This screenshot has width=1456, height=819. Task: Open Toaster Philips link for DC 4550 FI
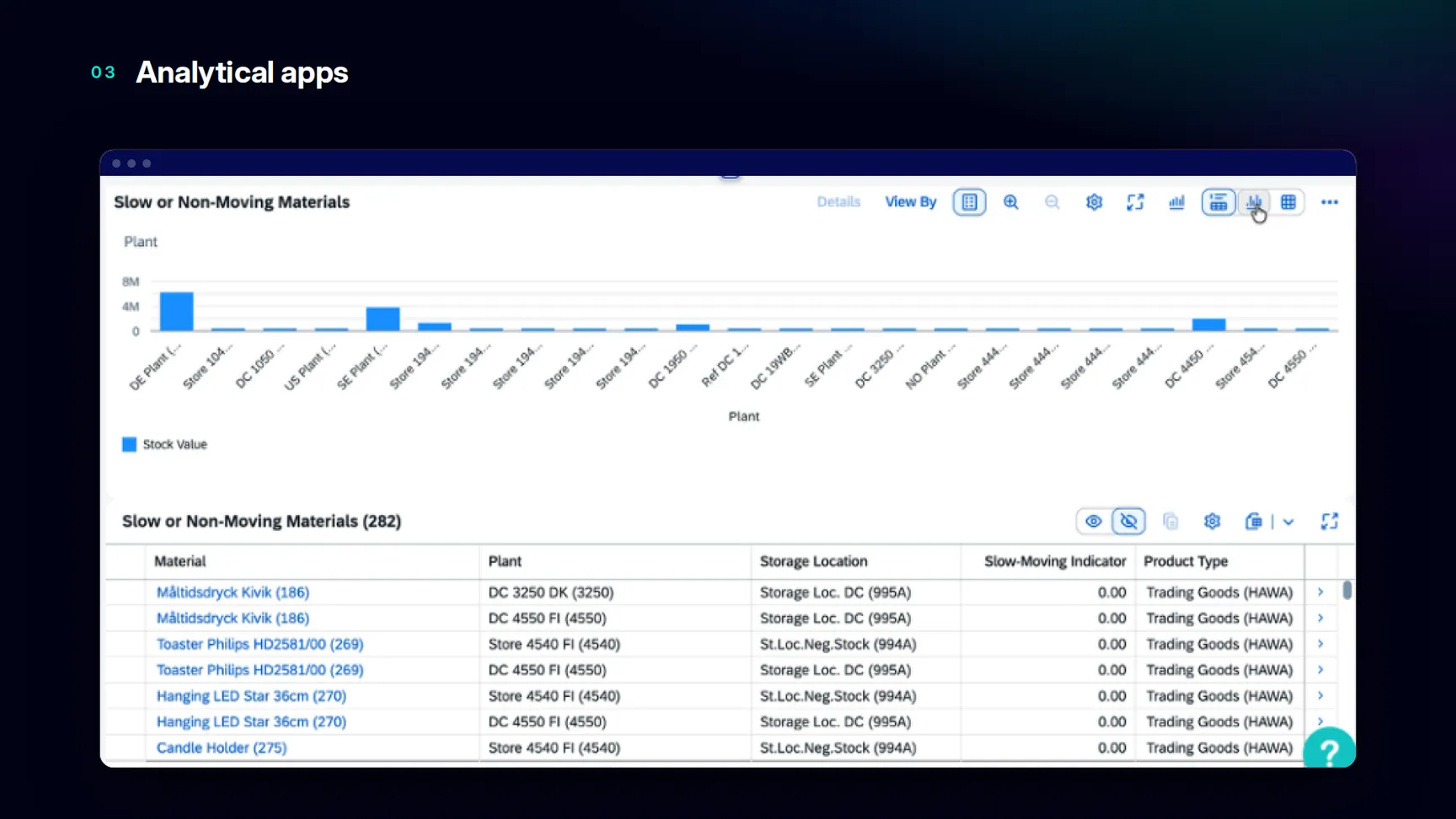(x=260, y=671)
